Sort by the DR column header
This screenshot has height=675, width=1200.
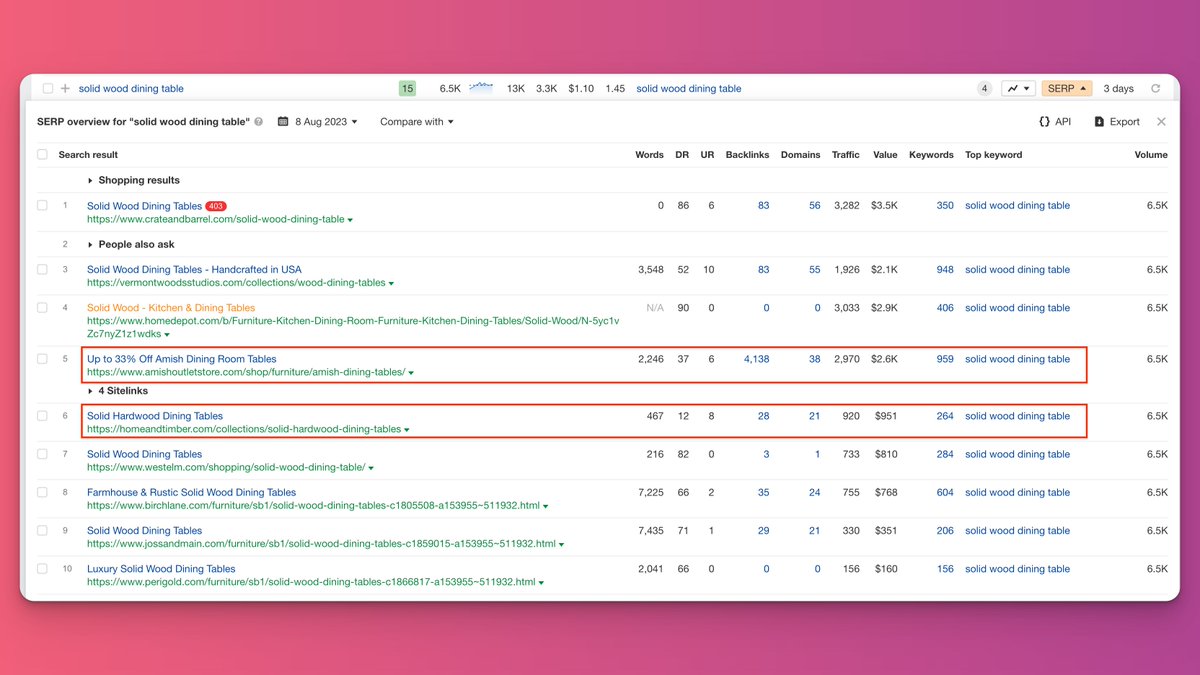[x=682, y=155]
